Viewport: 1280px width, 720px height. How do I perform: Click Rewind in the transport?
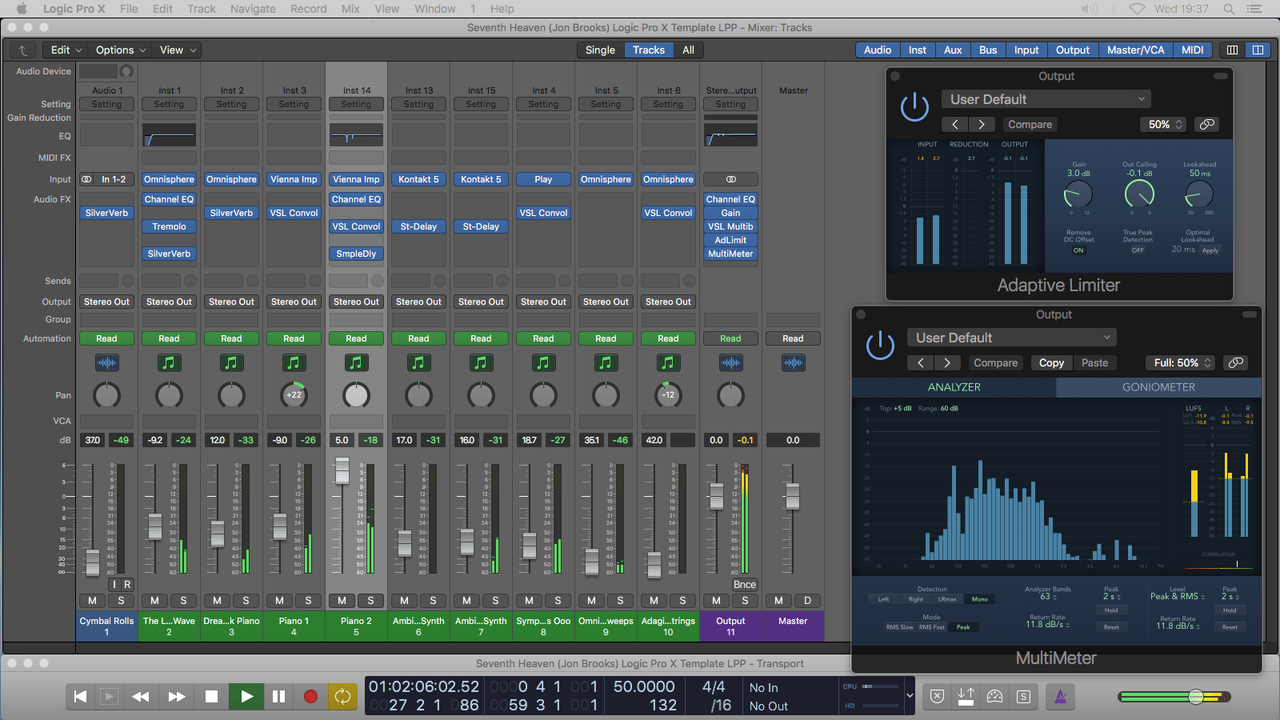141,696
